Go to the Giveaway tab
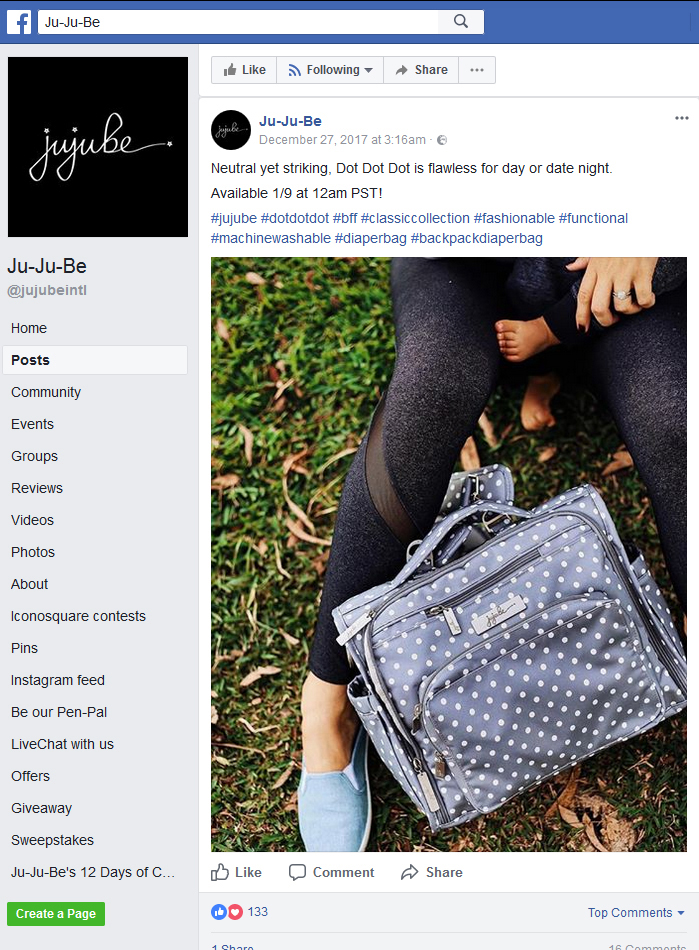 tap(41, 808)
